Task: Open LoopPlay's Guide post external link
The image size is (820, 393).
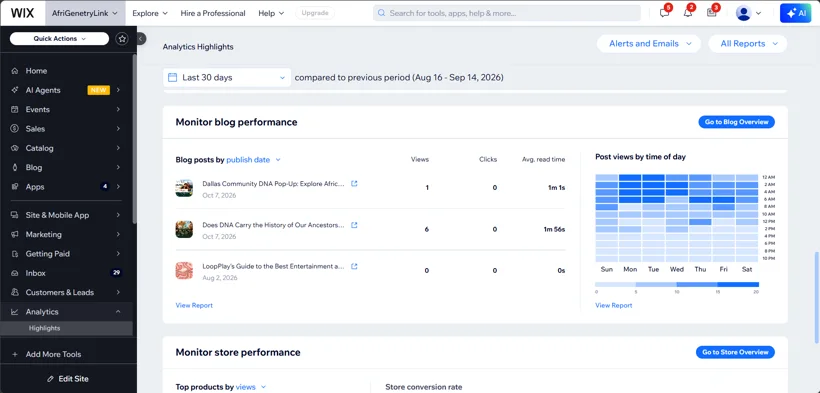Action: pyautogui.click(x=354, y=266)
